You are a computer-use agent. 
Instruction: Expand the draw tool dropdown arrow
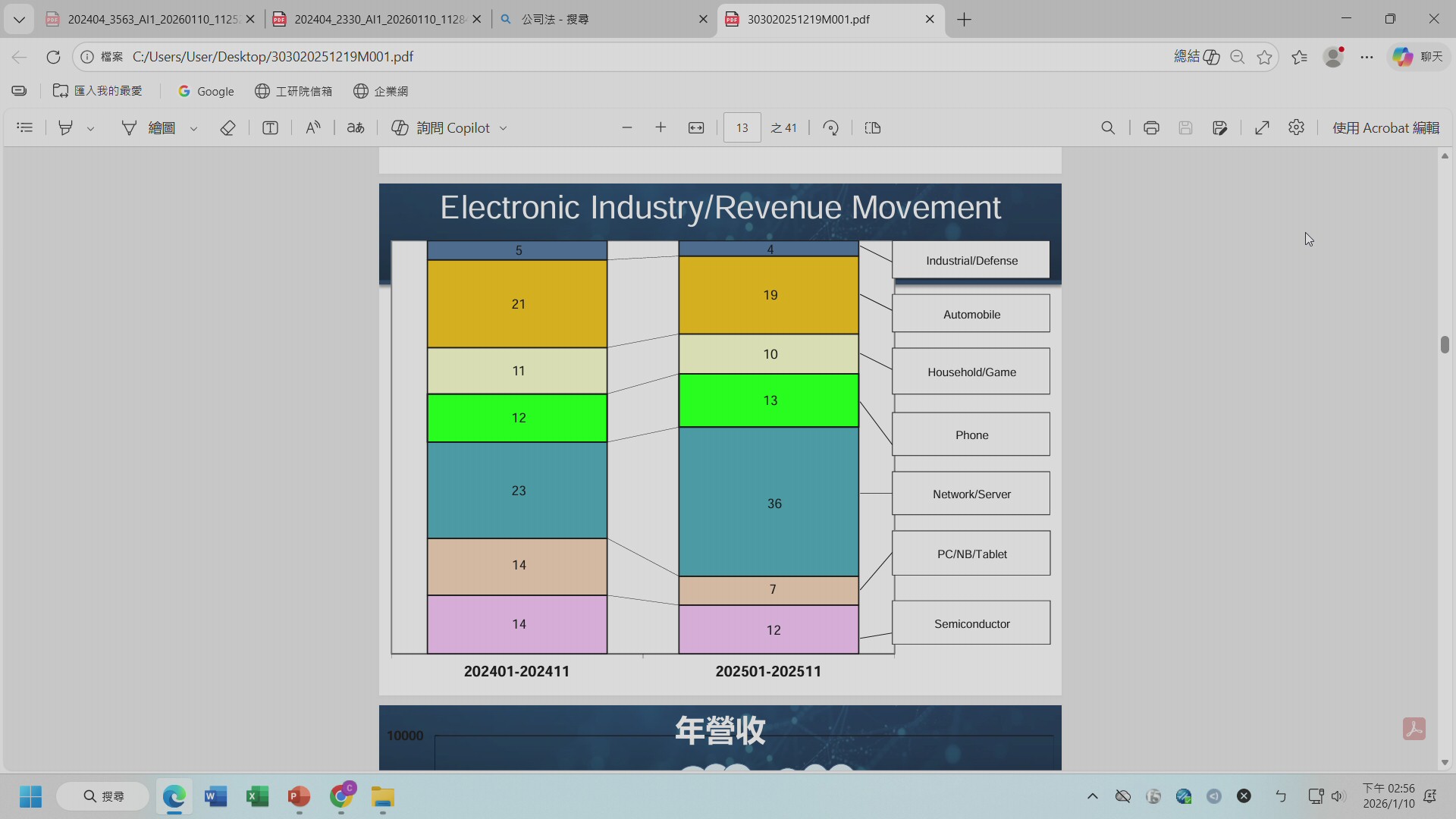(x=194, y=129)
